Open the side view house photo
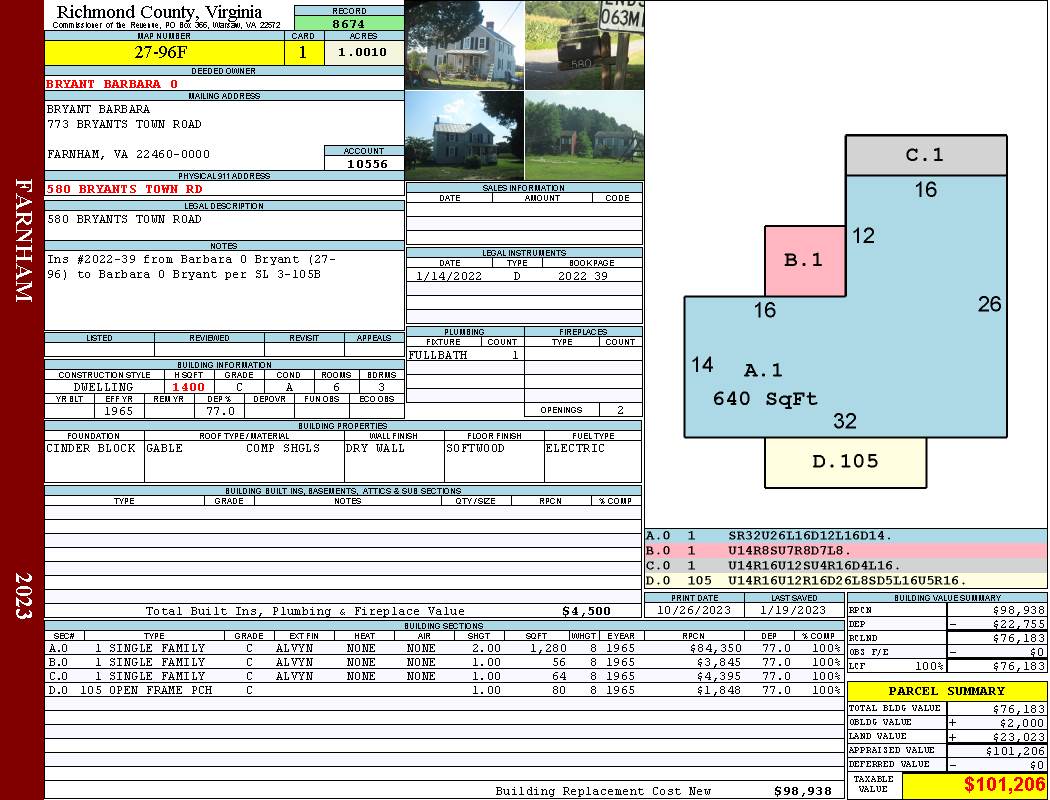This screenshot has height=800, width=1050. [464, 136]
